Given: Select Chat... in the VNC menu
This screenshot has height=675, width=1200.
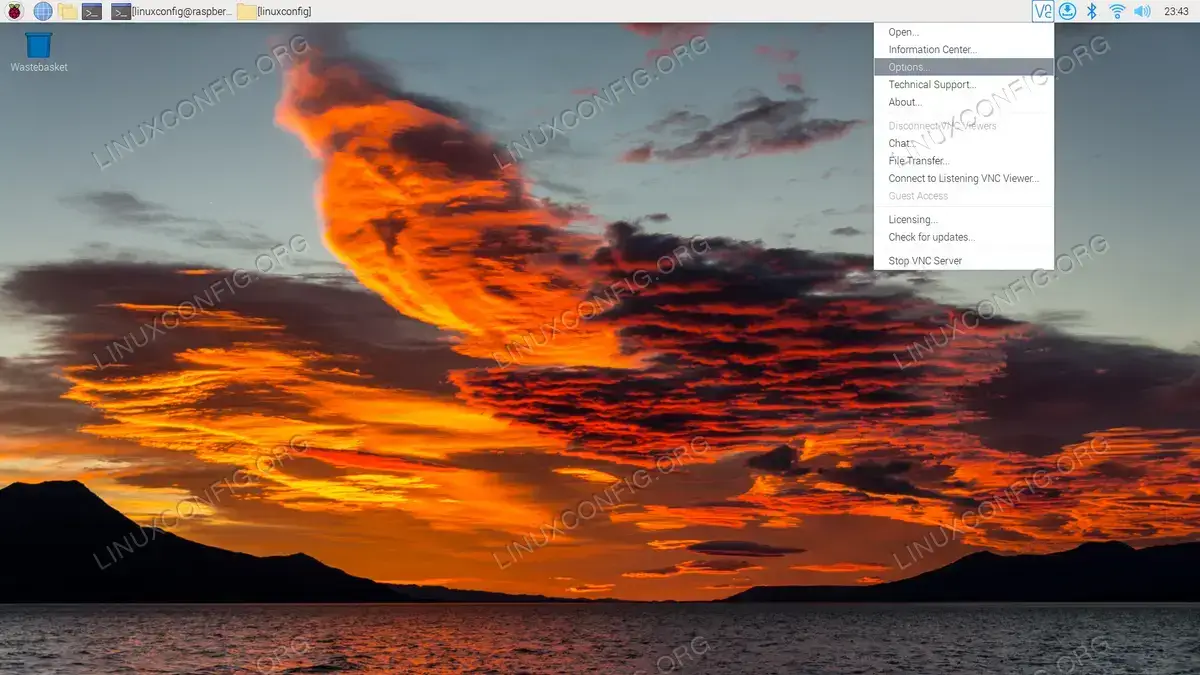Looking at the screenshot, I should coord(964,143).
